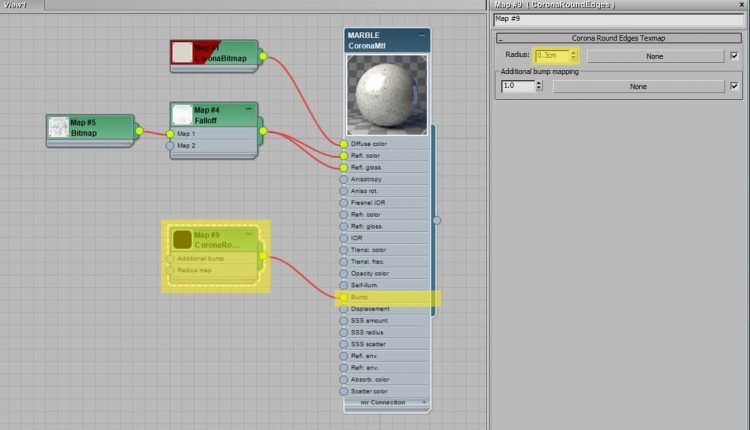
Task: Select the Map #5 Bitmap node thumbnail
Action: 58,128
